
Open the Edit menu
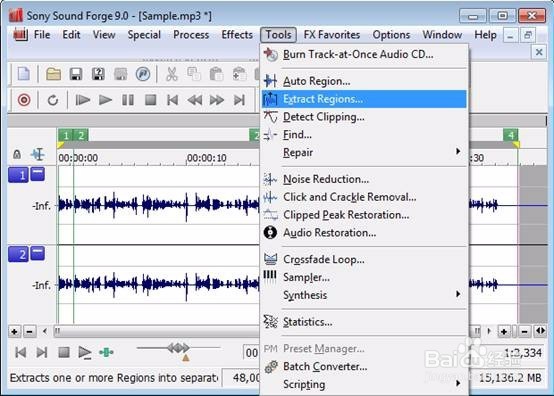71,35
